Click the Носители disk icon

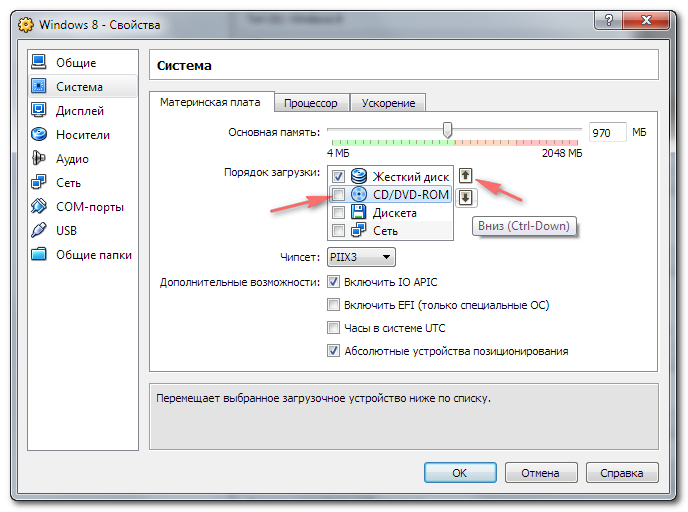click(x=39, y=134)
